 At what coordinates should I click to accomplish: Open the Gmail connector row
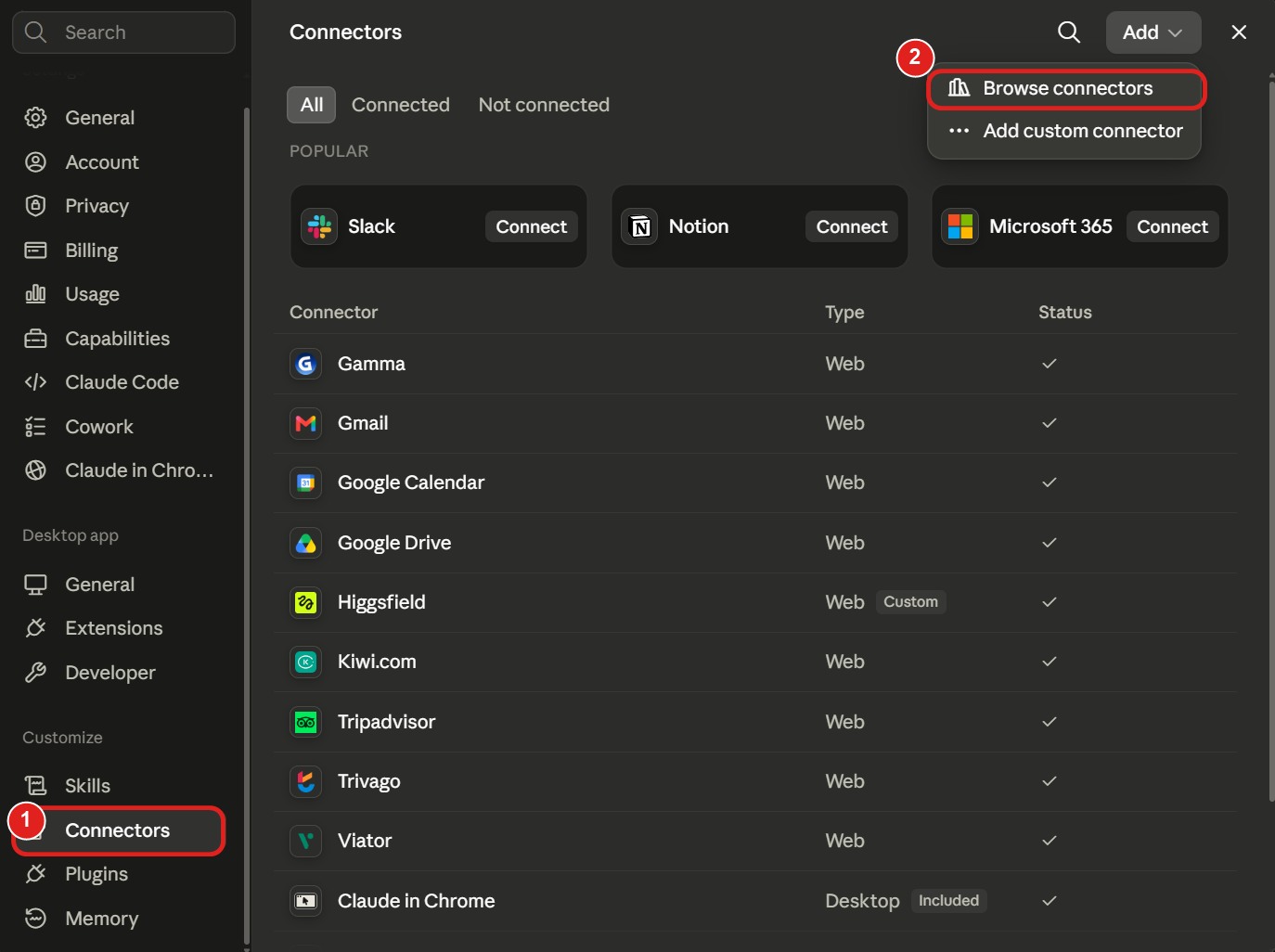pos(756,423)
